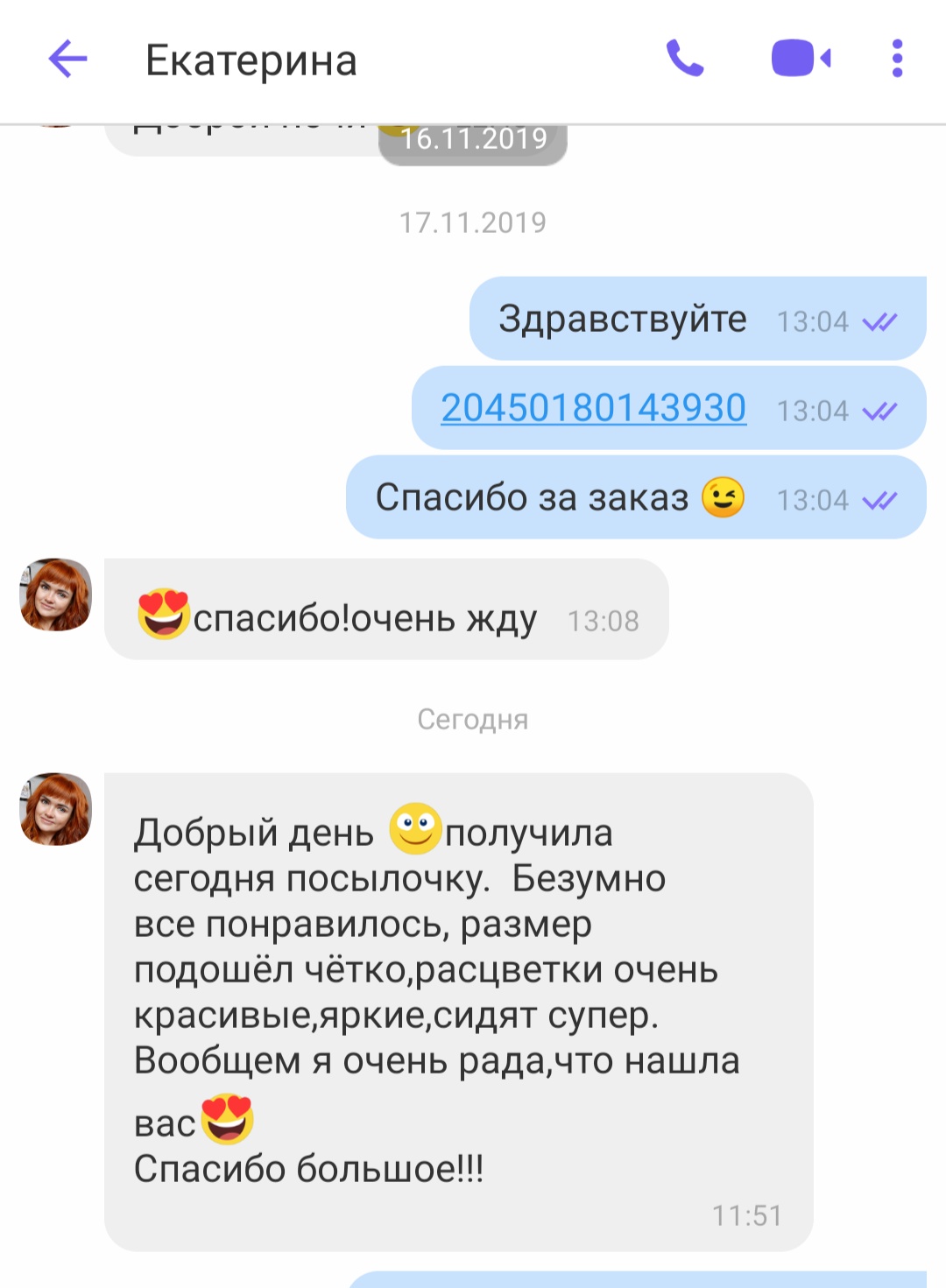Tap the back arrow icon

pos(67,60)
